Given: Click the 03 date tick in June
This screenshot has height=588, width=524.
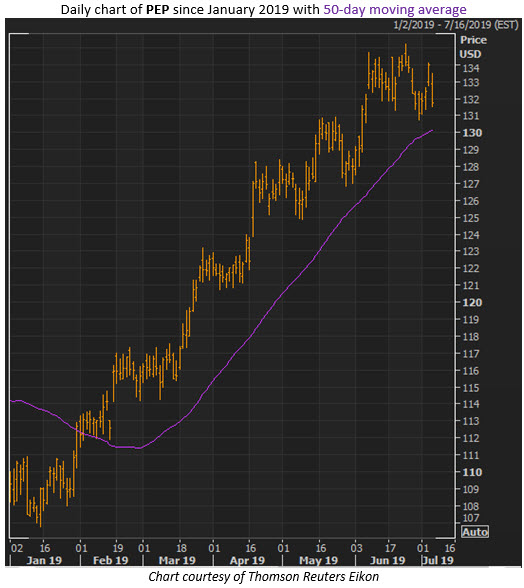Looking at the screenshot, I should pos(356,548).
